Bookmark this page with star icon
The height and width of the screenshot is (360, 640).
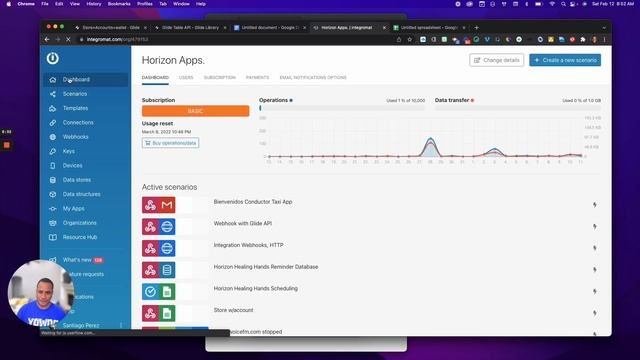point(410,40)
